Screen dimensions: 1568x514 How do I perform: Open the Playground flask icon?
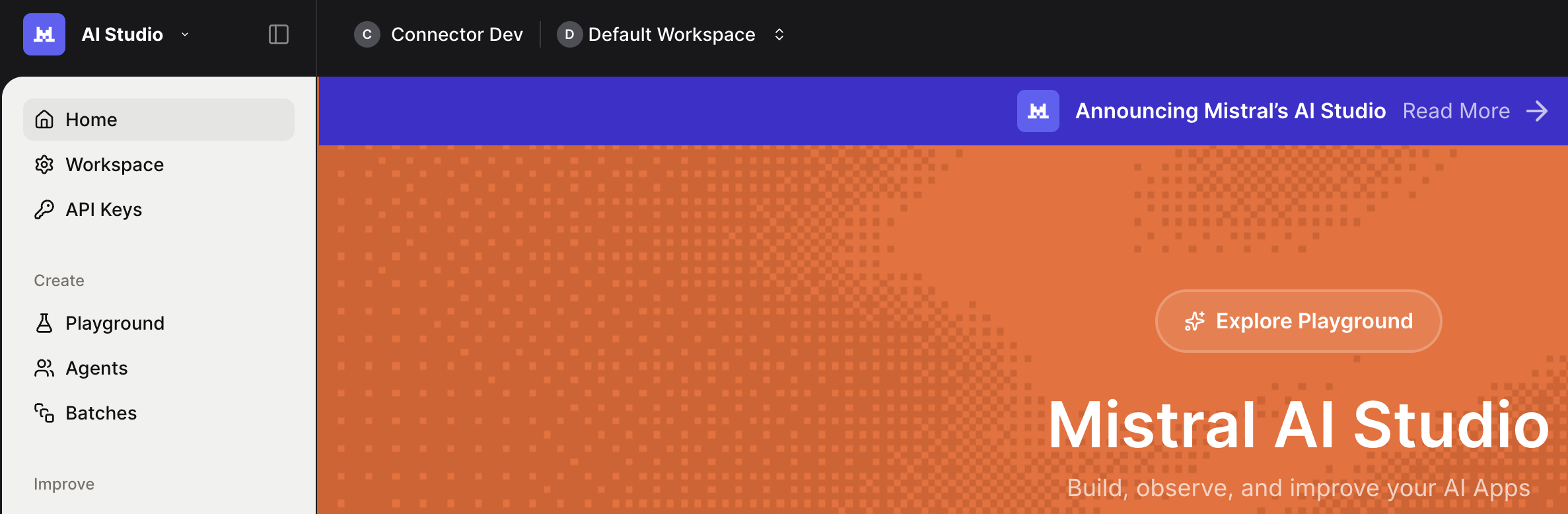pyautogui.click(x=44, y=323)
